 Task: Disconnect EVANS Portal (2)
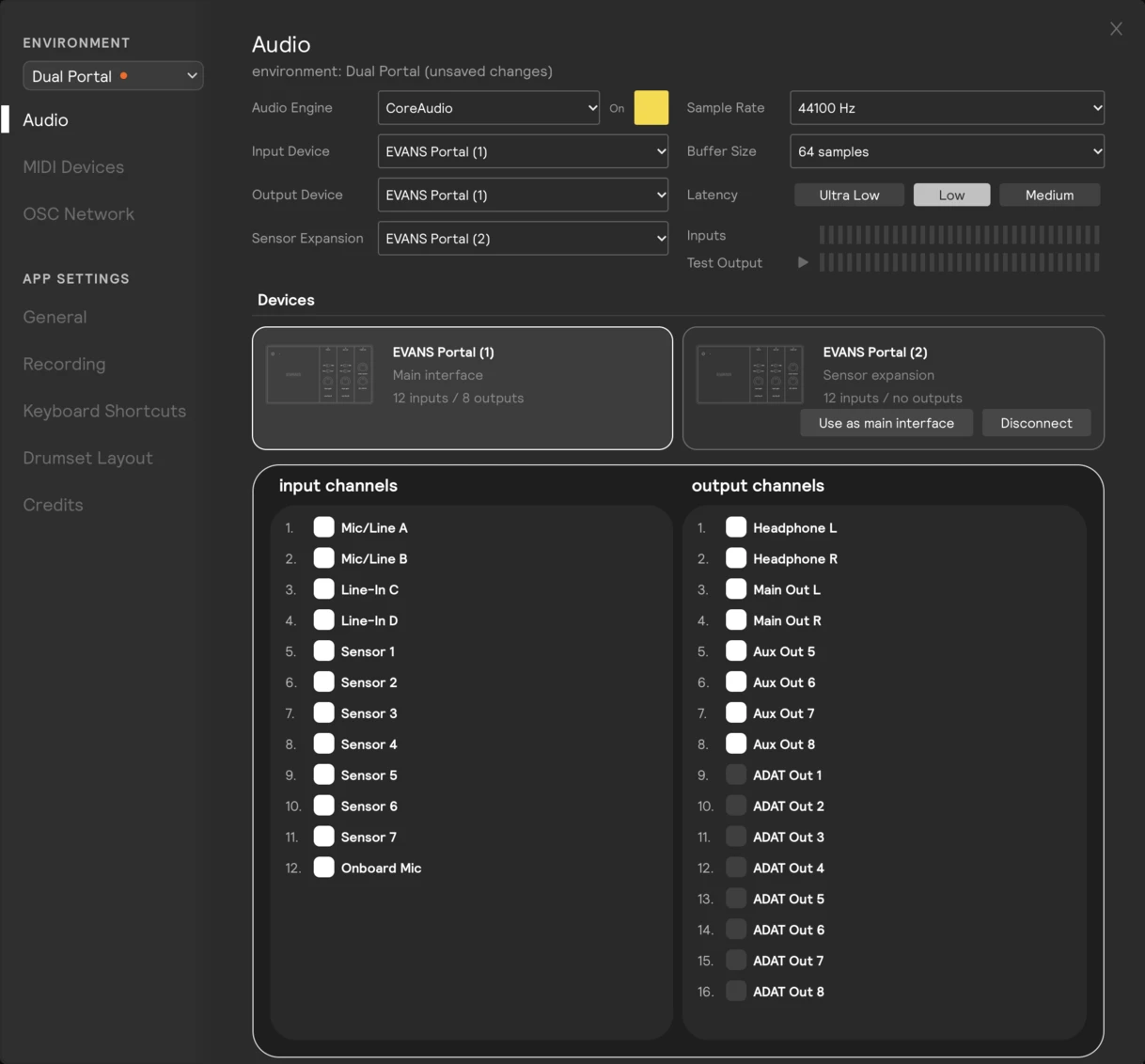click(1036, 423)
